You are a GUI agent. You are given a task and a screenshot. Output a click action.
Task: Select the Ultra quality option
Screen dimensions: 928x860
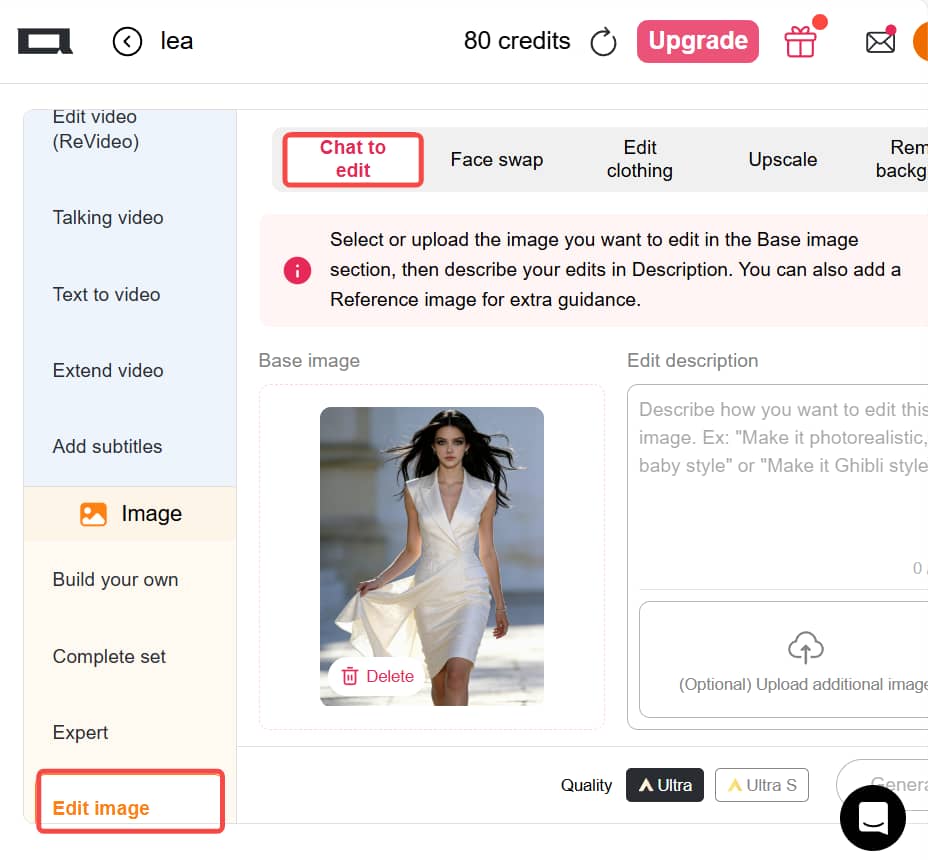click(664, 785)
